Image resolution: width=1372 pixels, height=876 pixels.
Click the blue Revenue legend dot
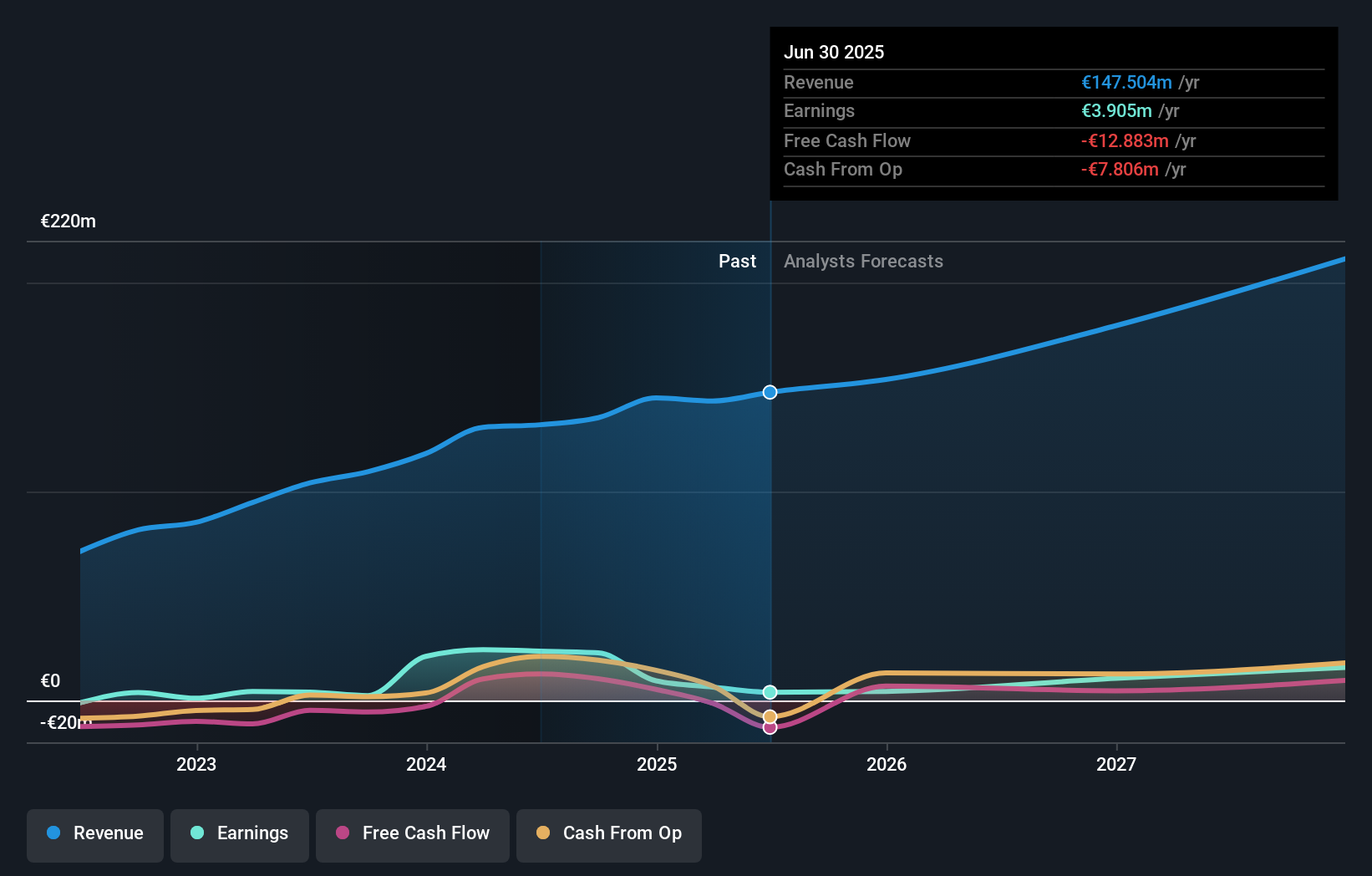tap(53, 833)
